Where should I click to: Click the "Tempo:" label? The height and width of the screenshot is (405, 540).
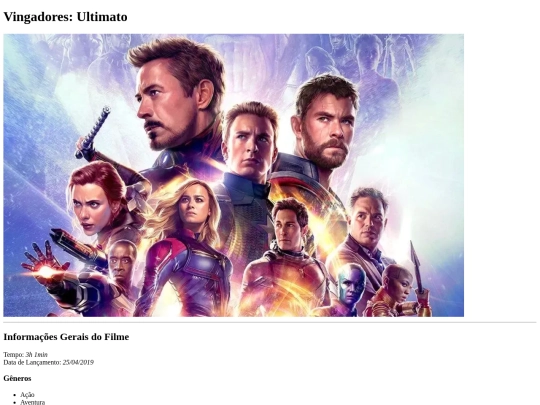pos(14,354)
